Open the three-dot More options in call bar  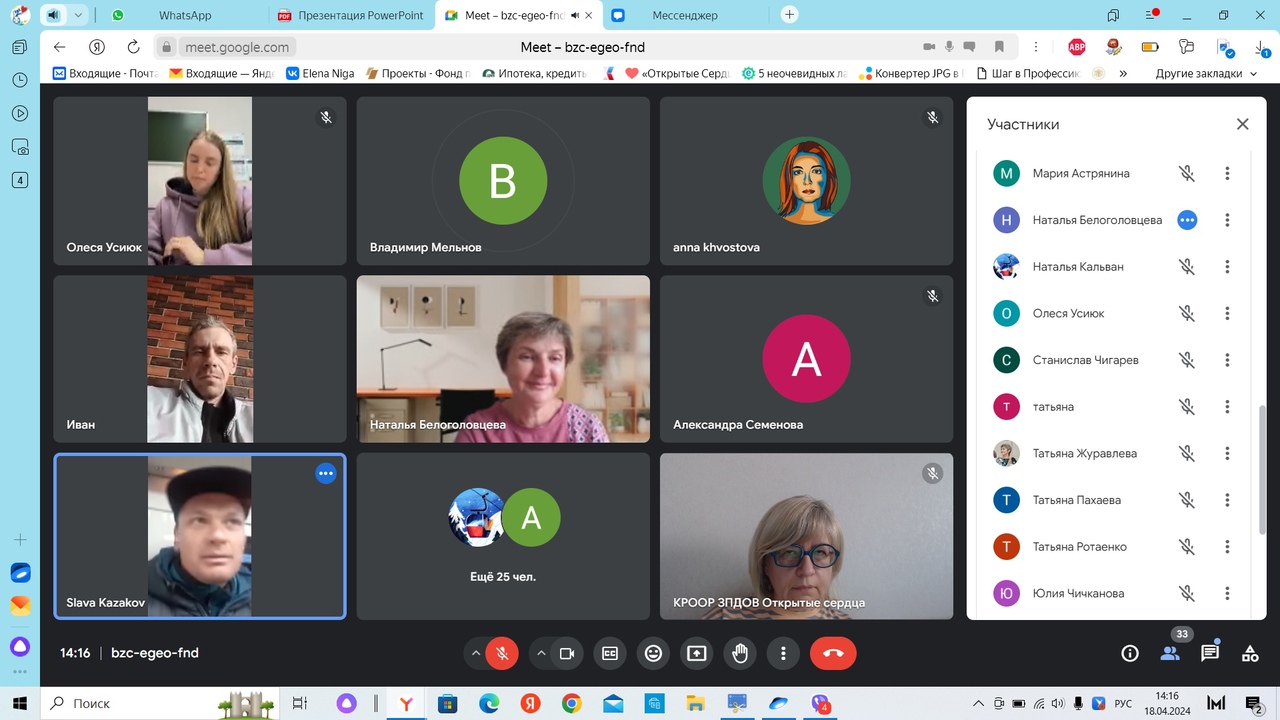pyautogui.click(x=783, y=653)
